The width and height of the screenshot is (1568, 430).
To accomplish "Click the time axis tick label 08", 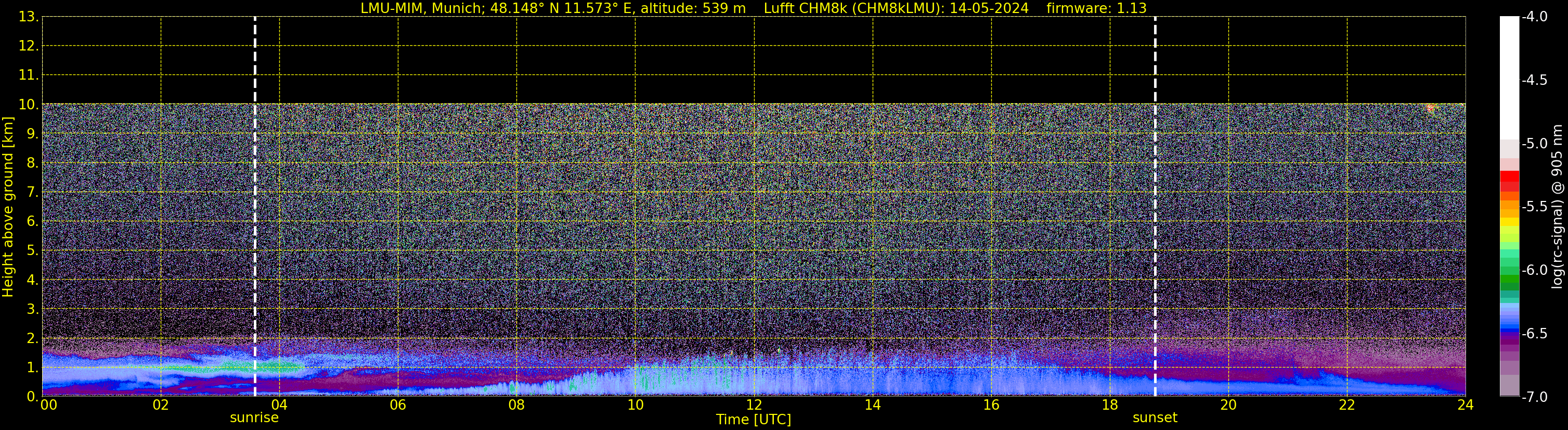I will point(516,405).
